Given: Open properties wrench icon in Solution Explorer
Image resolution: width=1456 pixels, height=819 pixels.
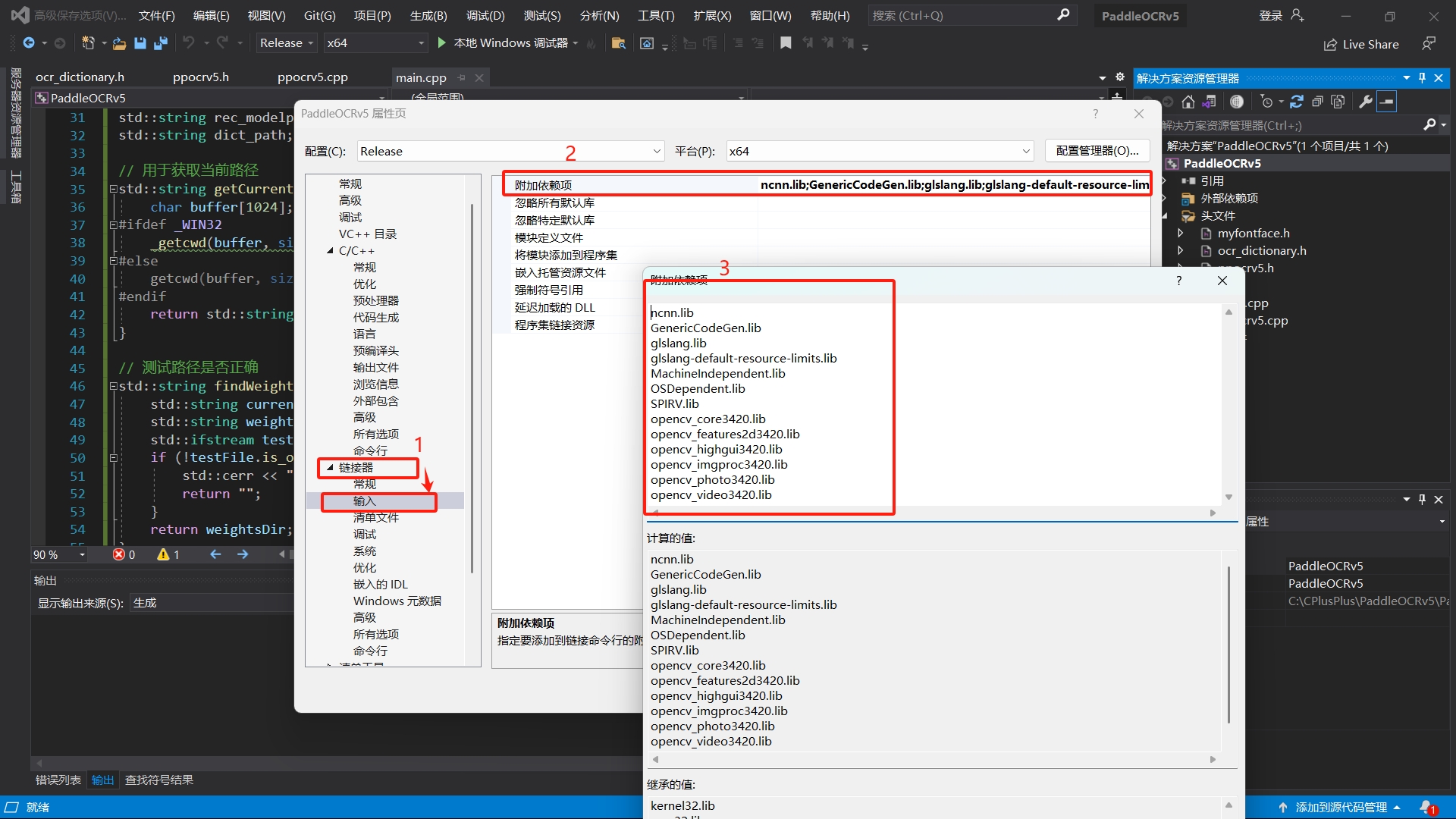Looking at the screenshot, I should [1366, 102].
